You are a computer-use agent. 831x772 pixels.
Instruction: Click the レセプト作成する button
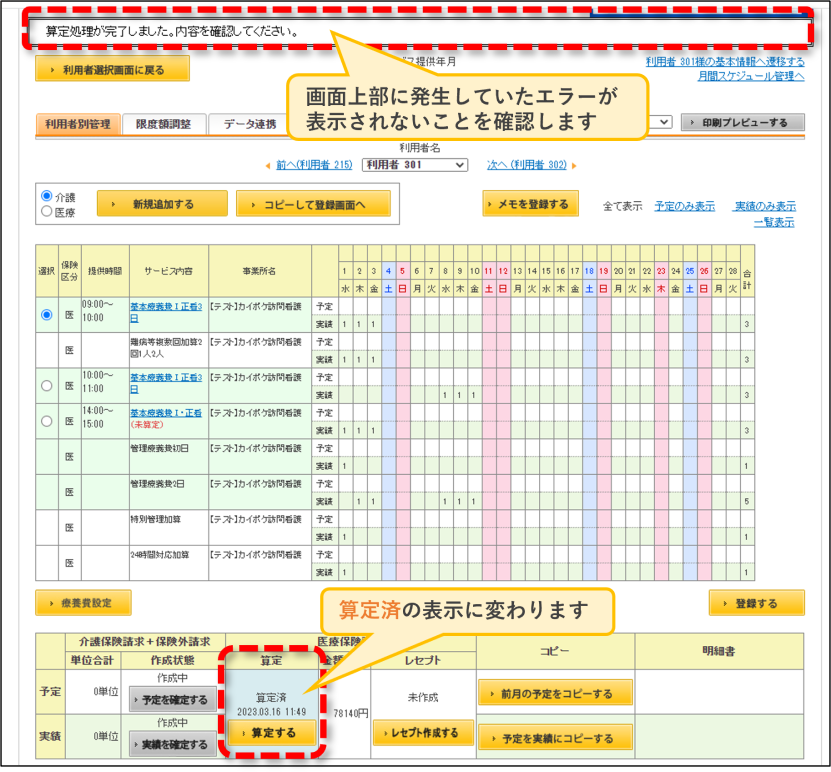click(x=423, y=733)
